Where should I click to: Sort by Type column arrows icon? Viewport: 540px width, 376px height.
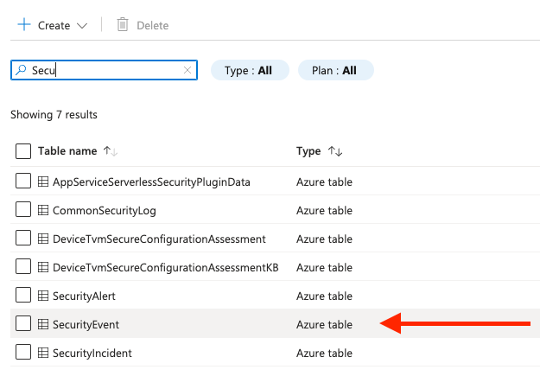(335, 151)
